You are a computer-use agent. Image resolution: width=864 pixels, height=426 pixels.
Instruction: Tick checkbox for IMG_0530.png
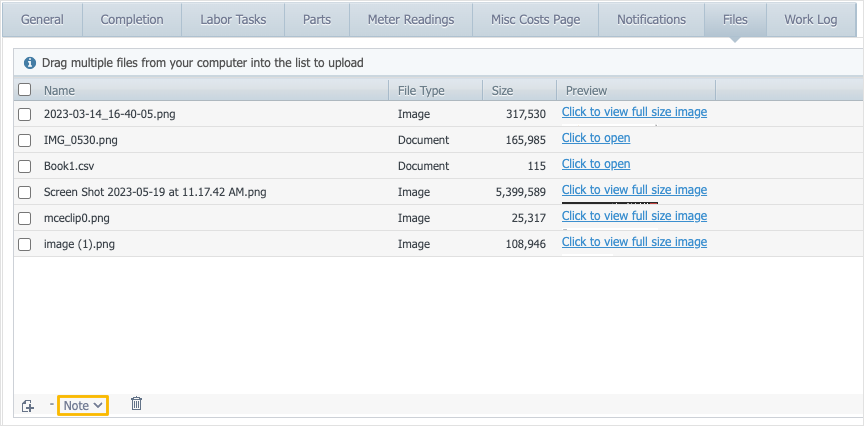point(25,140)
